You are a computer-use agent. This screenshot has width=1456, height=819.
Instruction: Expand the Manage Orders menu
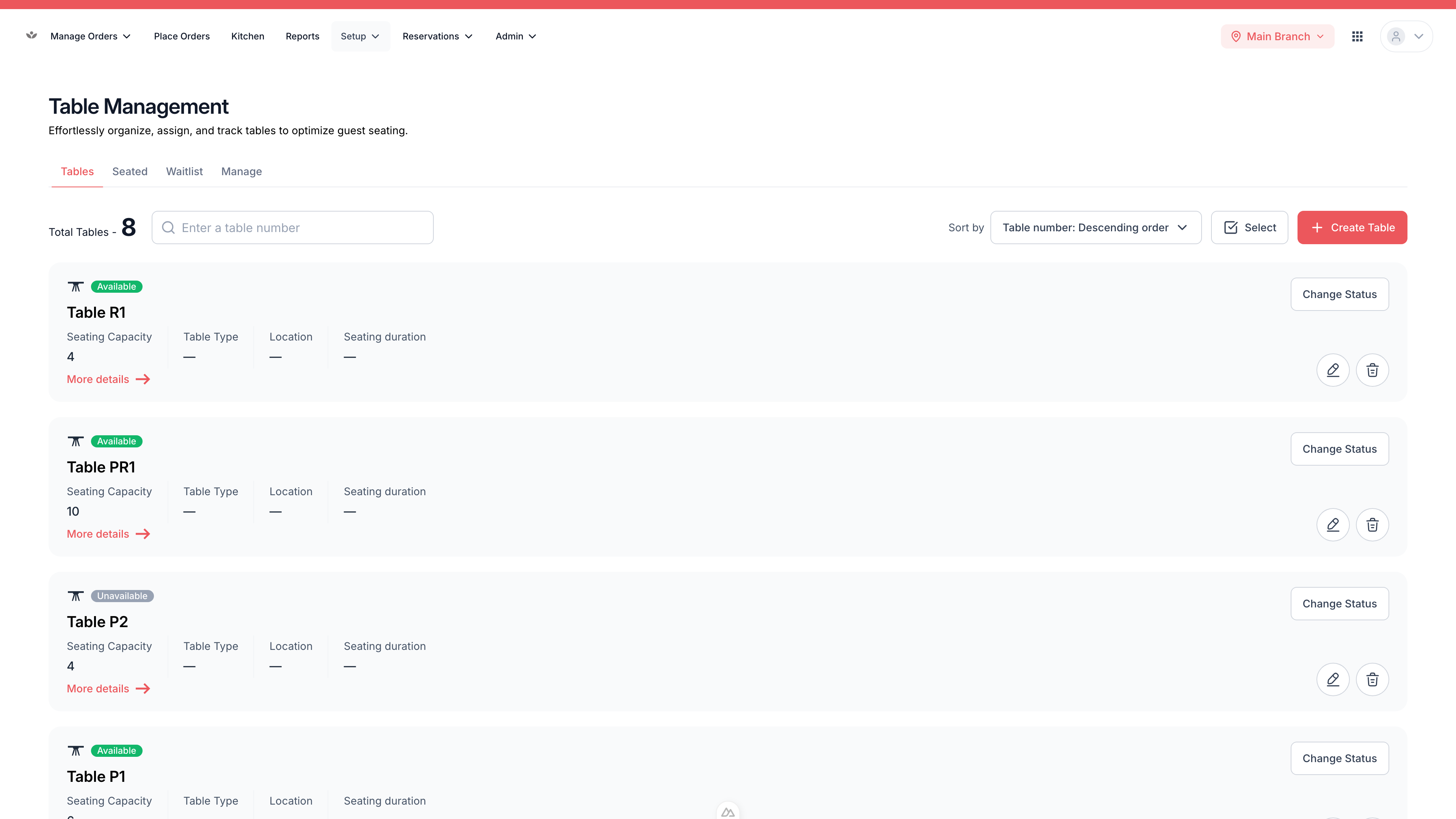tap(91, 36)
